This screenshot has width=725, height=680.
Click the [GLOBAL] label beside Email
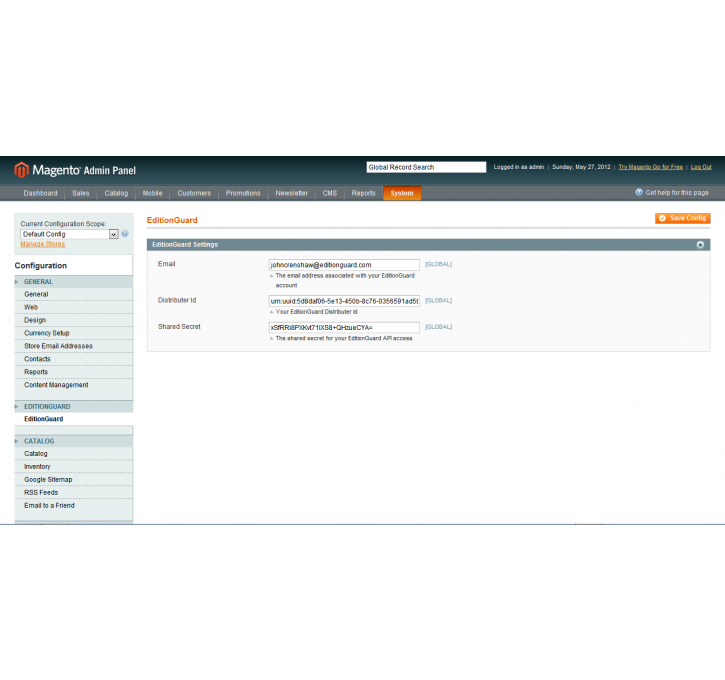click(438, 264)
